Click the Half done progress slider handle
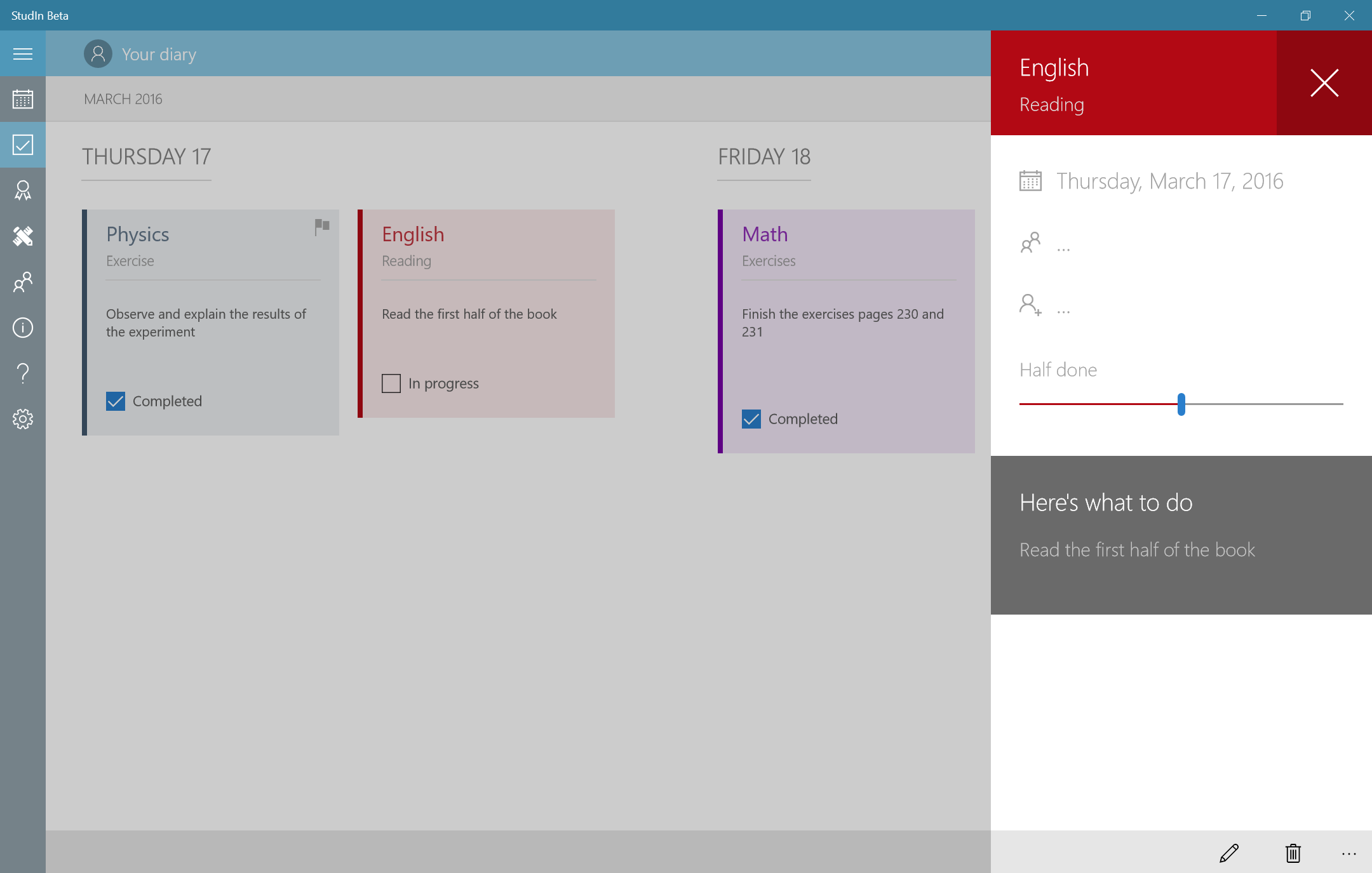This screenshot has width=1372, height=873. point(1181,404)
